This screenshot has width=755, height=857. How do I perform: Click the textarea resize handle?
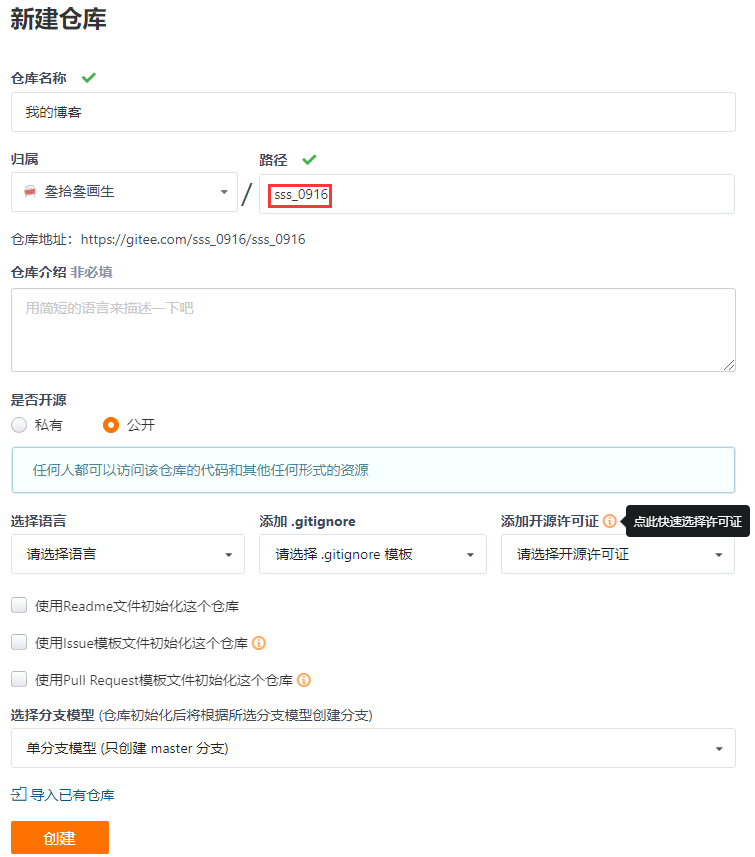click(x=729, y=366)
